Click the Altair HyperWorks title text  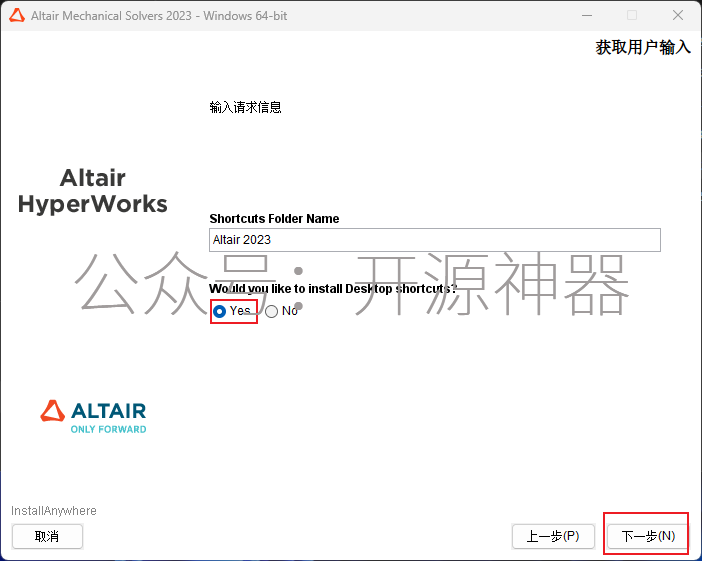coord(93,191)
